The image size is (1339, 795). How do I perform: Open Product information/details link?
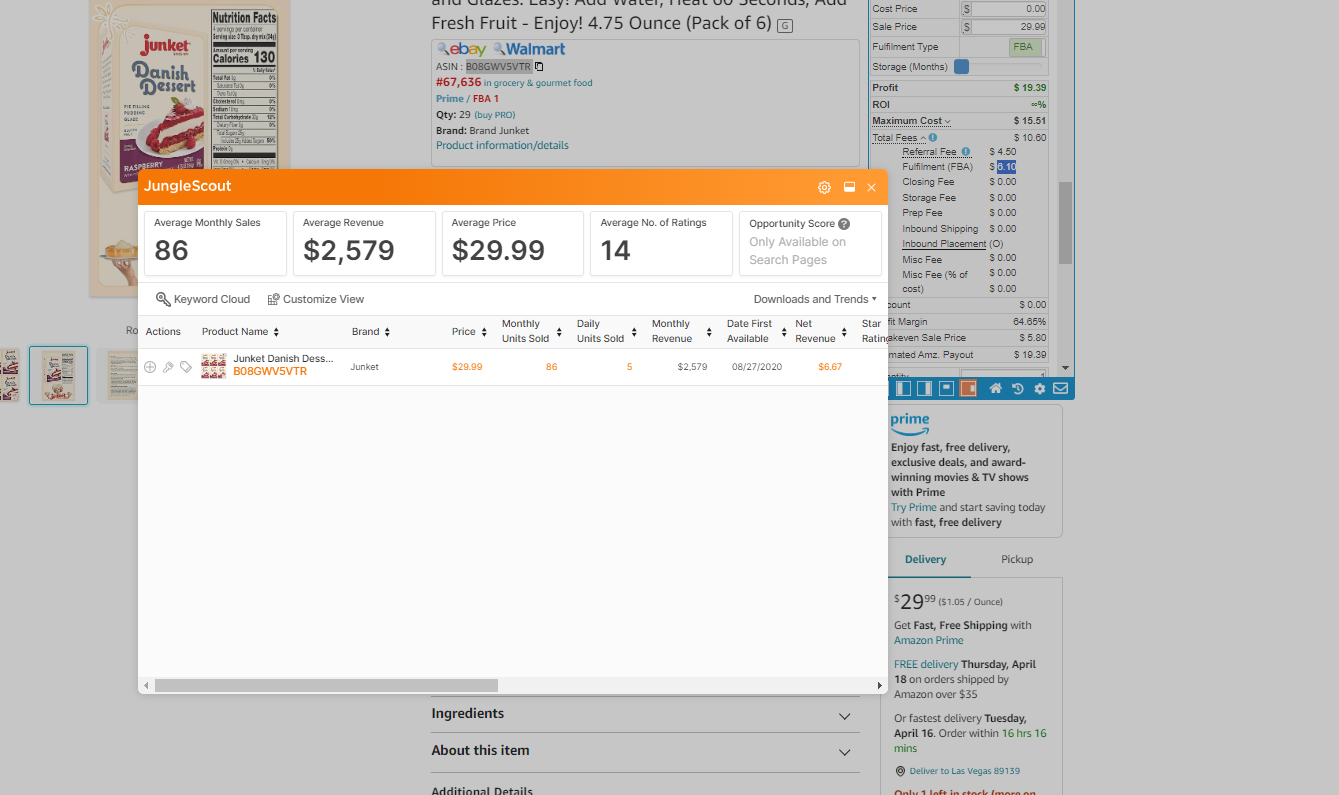pyautogui.click(x=502, y=145)
